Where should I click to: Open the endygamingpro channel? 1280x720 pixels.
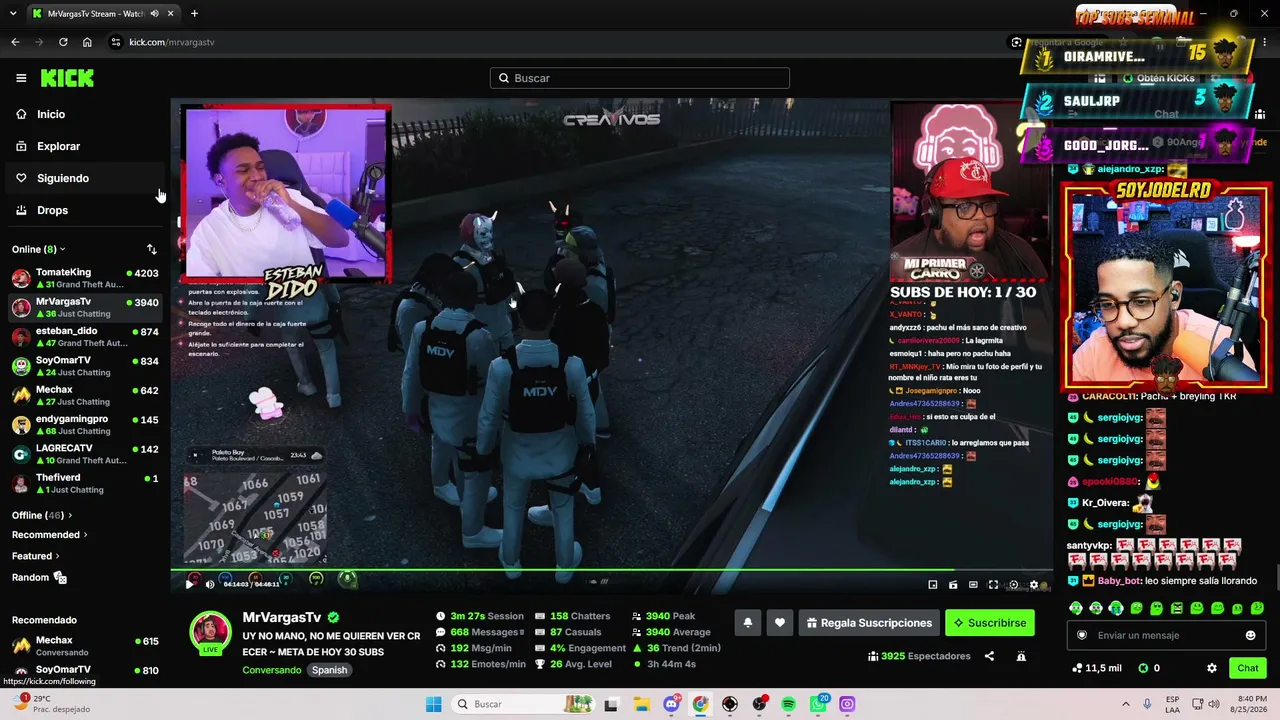coord(85,425)
